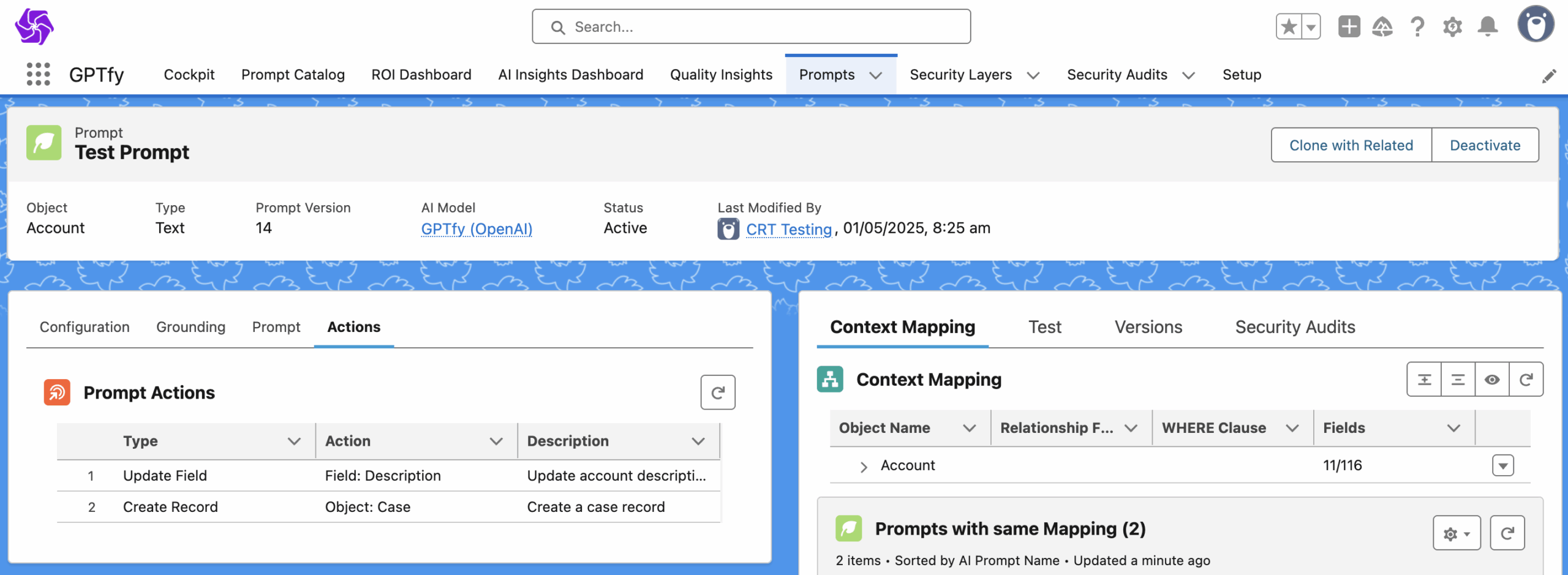
Task: Click the global Search field
Action: [x=751, y=27]
